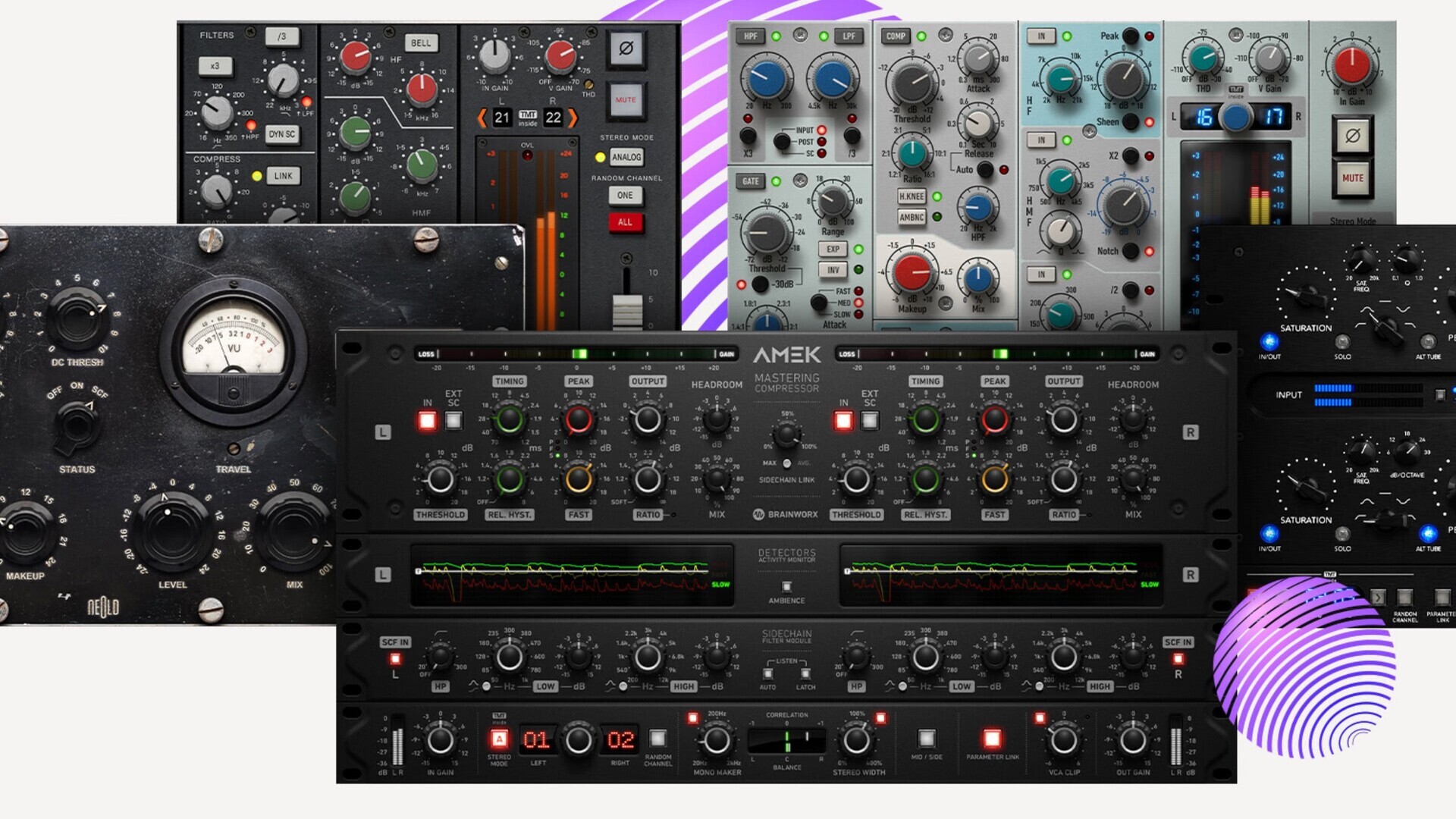Click the red enable button above STEREO WIDTH knob
Viewport: 1456px width, 819px height.
coord(880,717)
